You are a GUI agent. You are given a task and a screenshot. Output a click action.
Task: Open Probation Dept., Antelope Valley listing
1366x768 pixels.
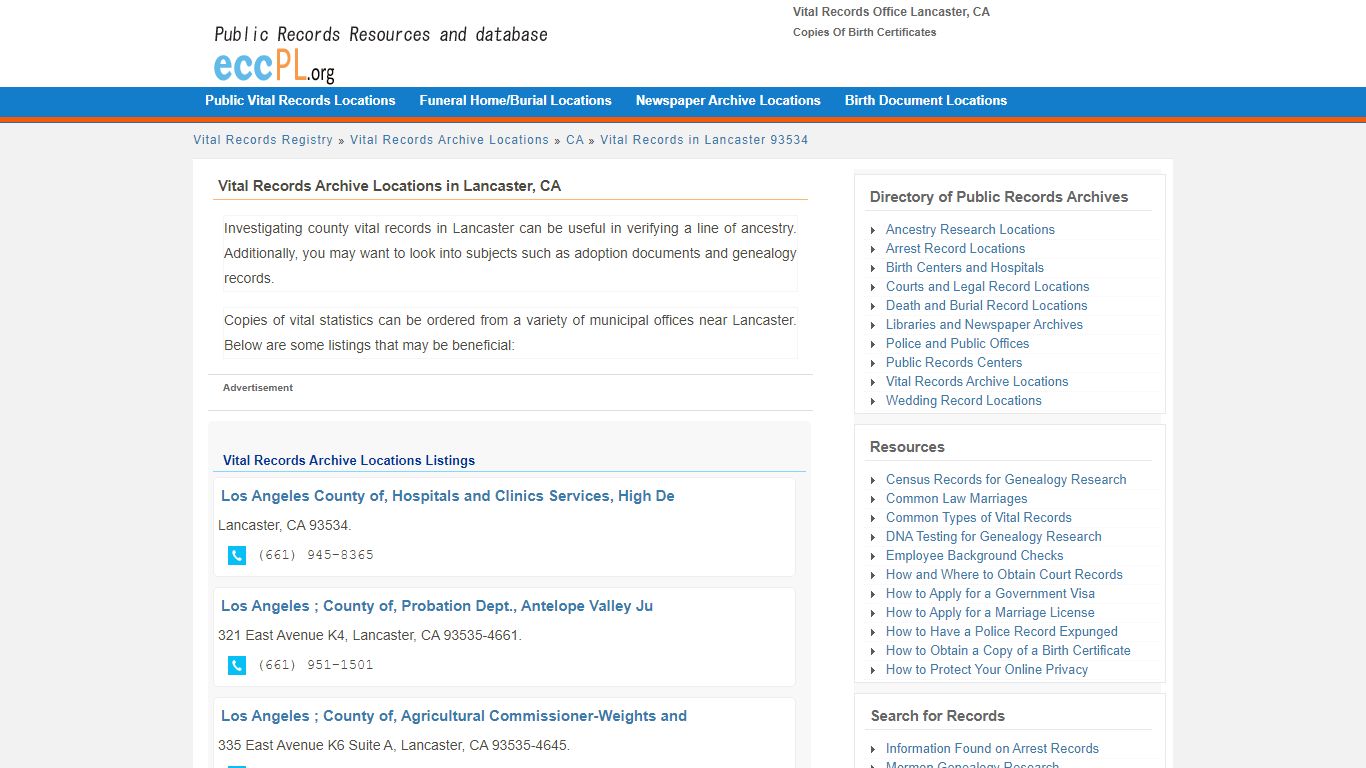point(437,606)
